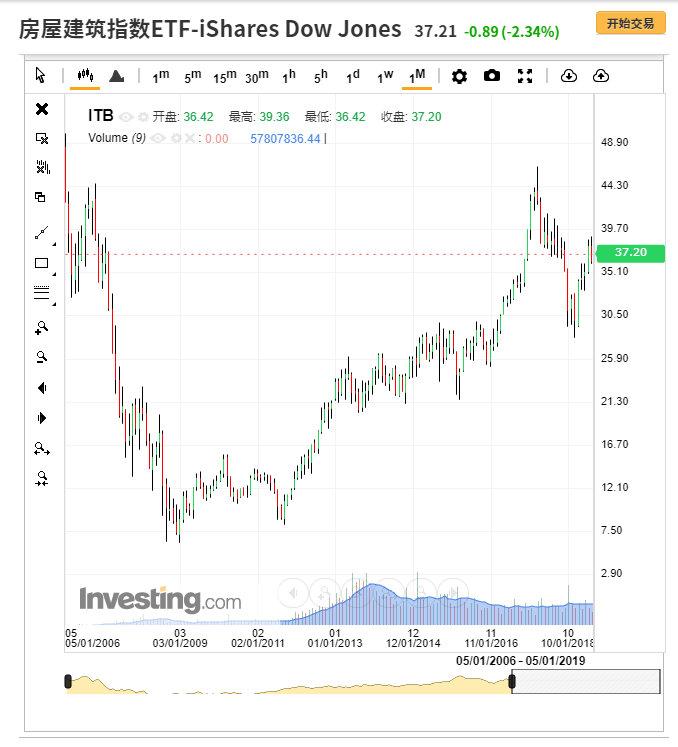Click the zoom out magnifier icon

[42, 357]
